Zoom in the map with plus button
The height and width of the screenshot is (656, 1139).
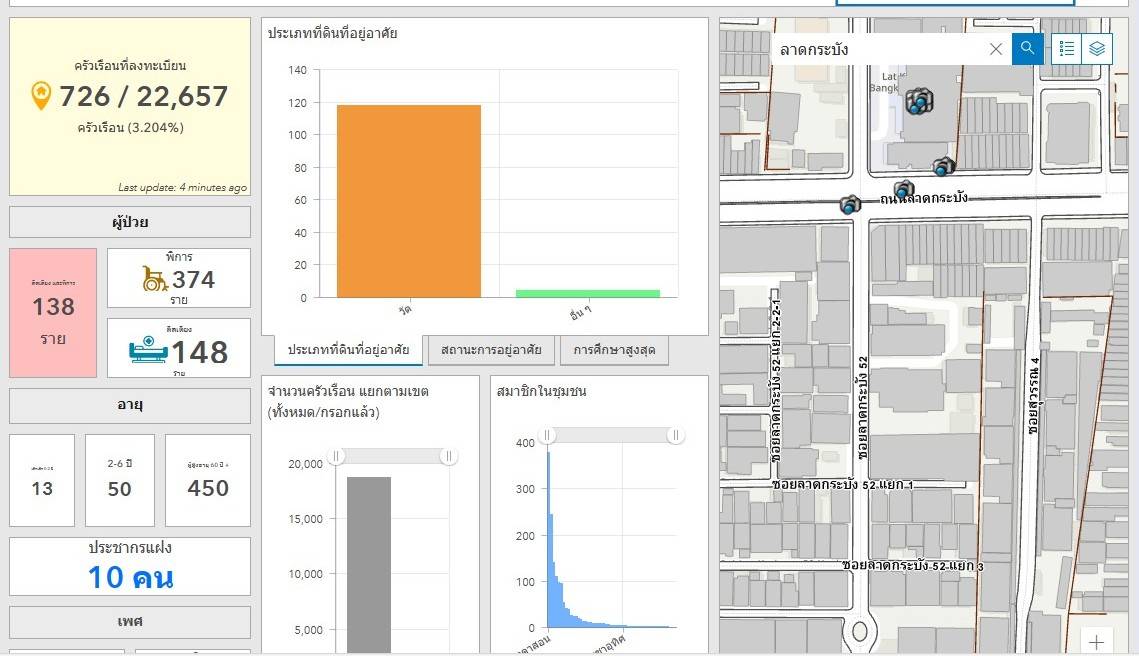point(1097,642)
